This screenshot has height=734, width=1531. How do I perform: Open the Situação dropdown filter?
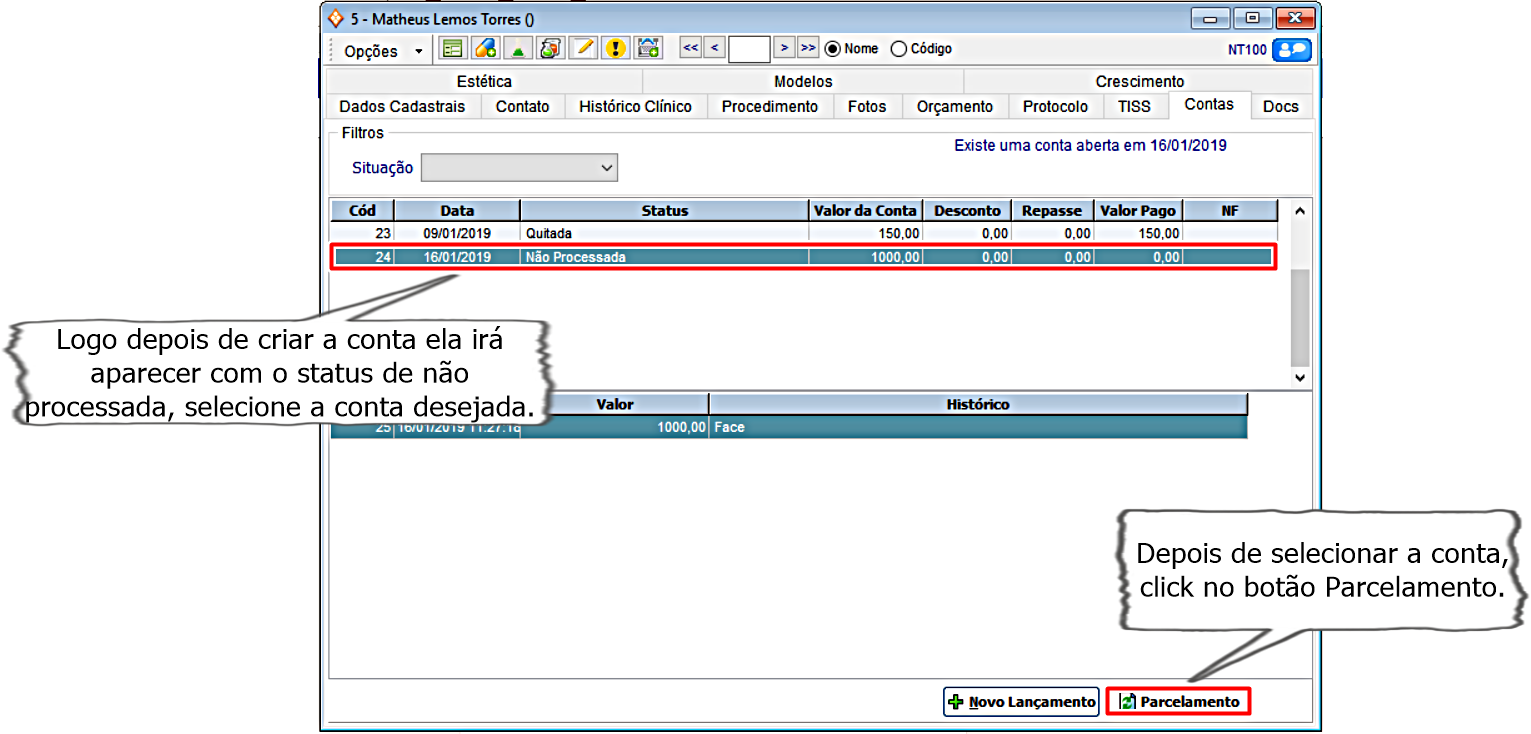(x=519, y=168)
